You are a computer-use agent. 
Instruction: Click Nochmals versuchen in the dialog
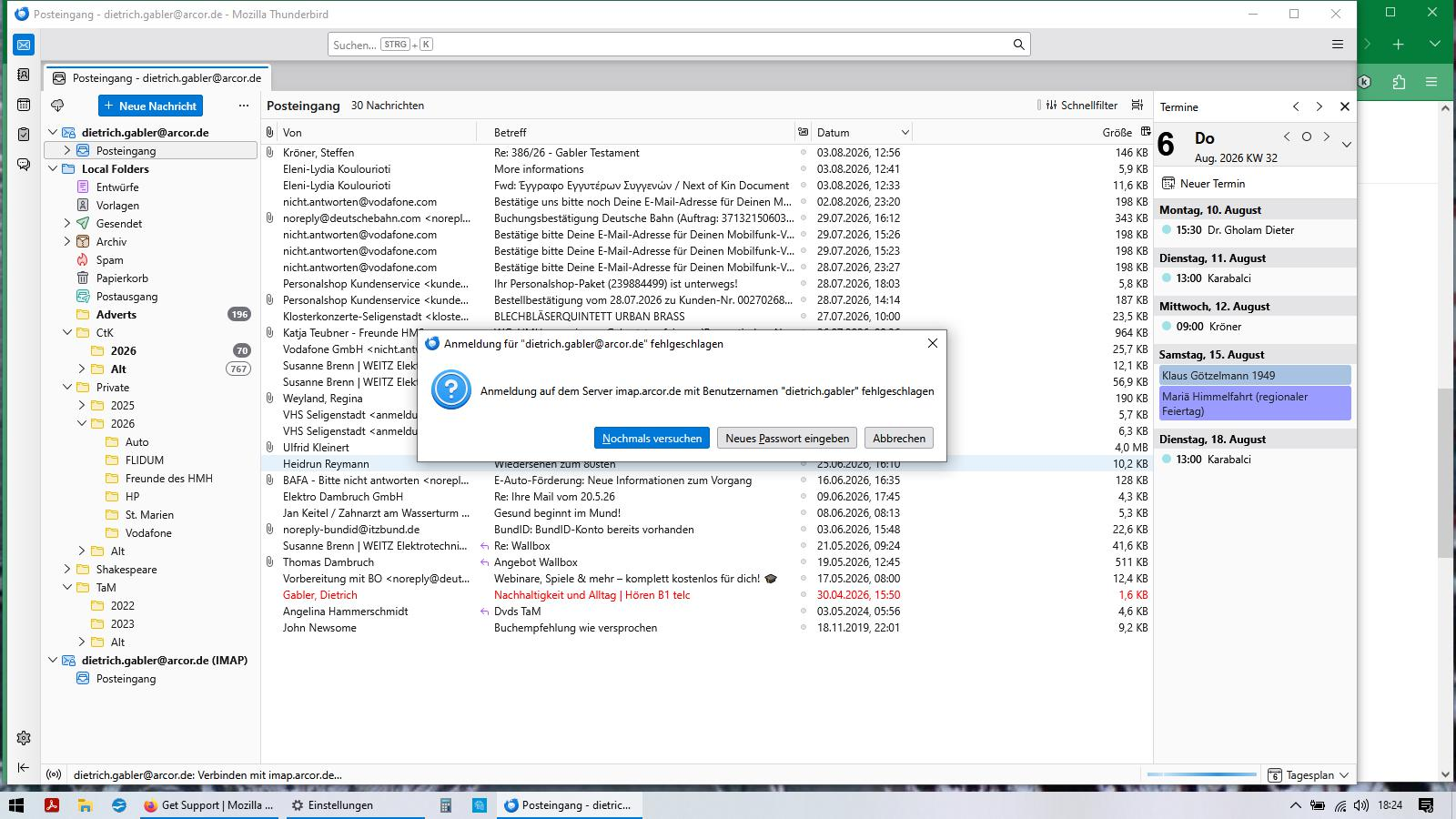click(x=652, y=438)
